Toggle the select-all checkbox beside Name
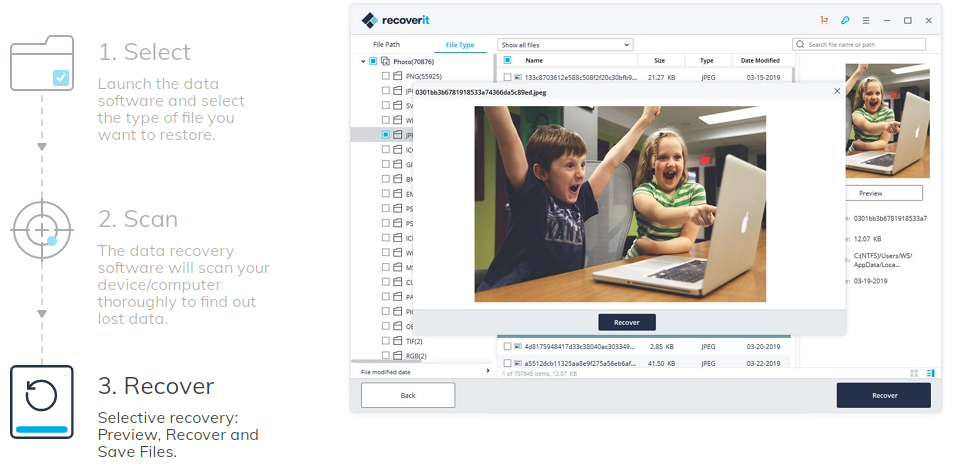This screenshot has width=957, height=475. click(507, 61)
